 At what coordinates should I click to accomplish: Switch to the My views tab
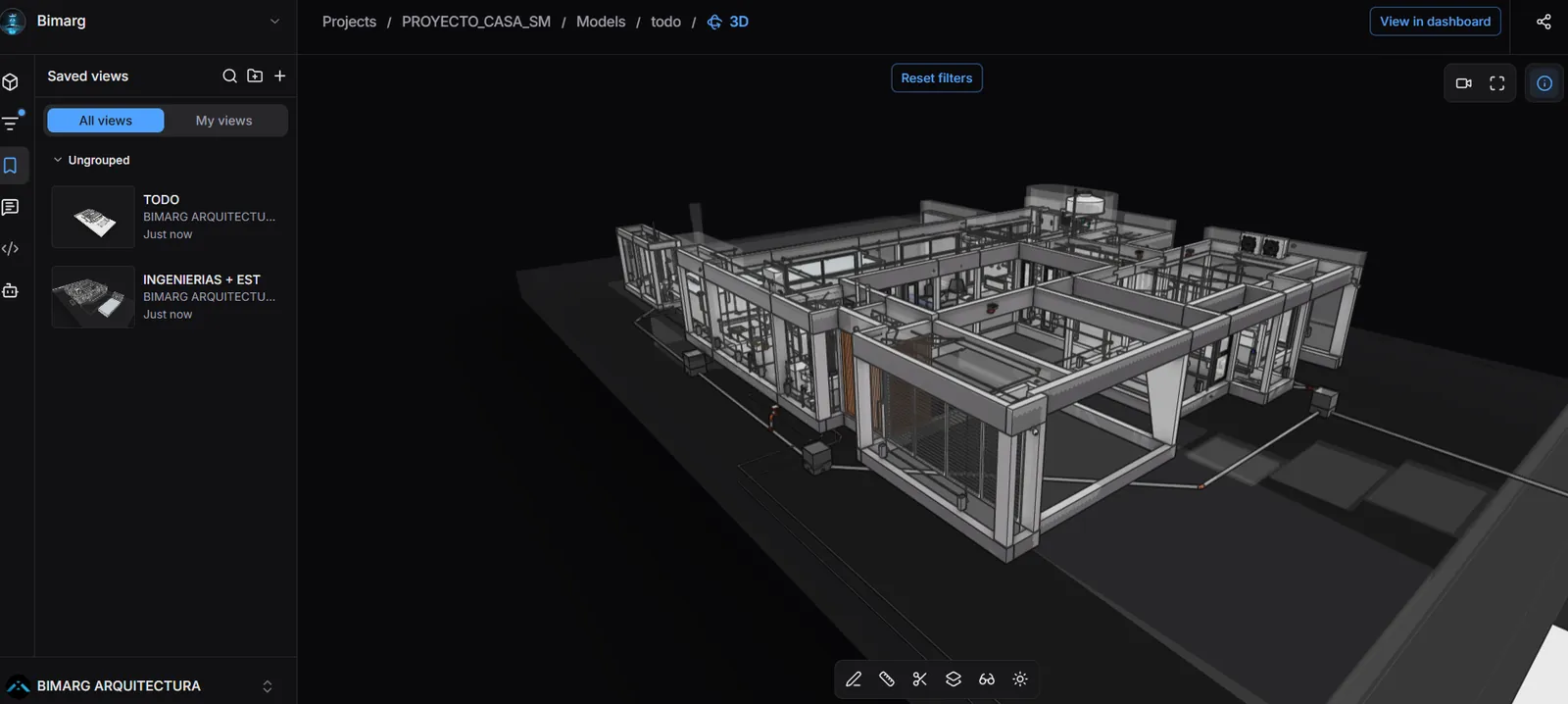coord(224,121)
